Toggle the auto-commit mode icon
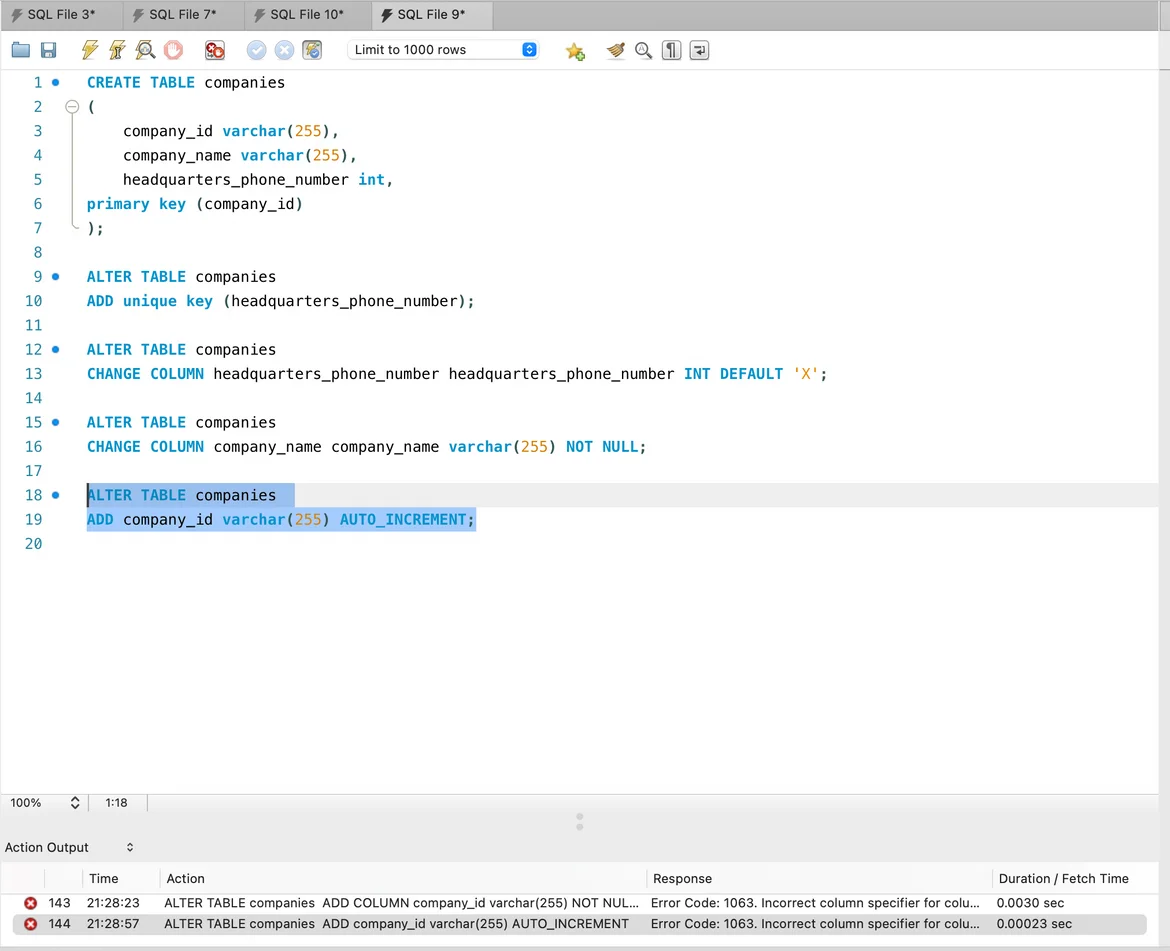 312,50
